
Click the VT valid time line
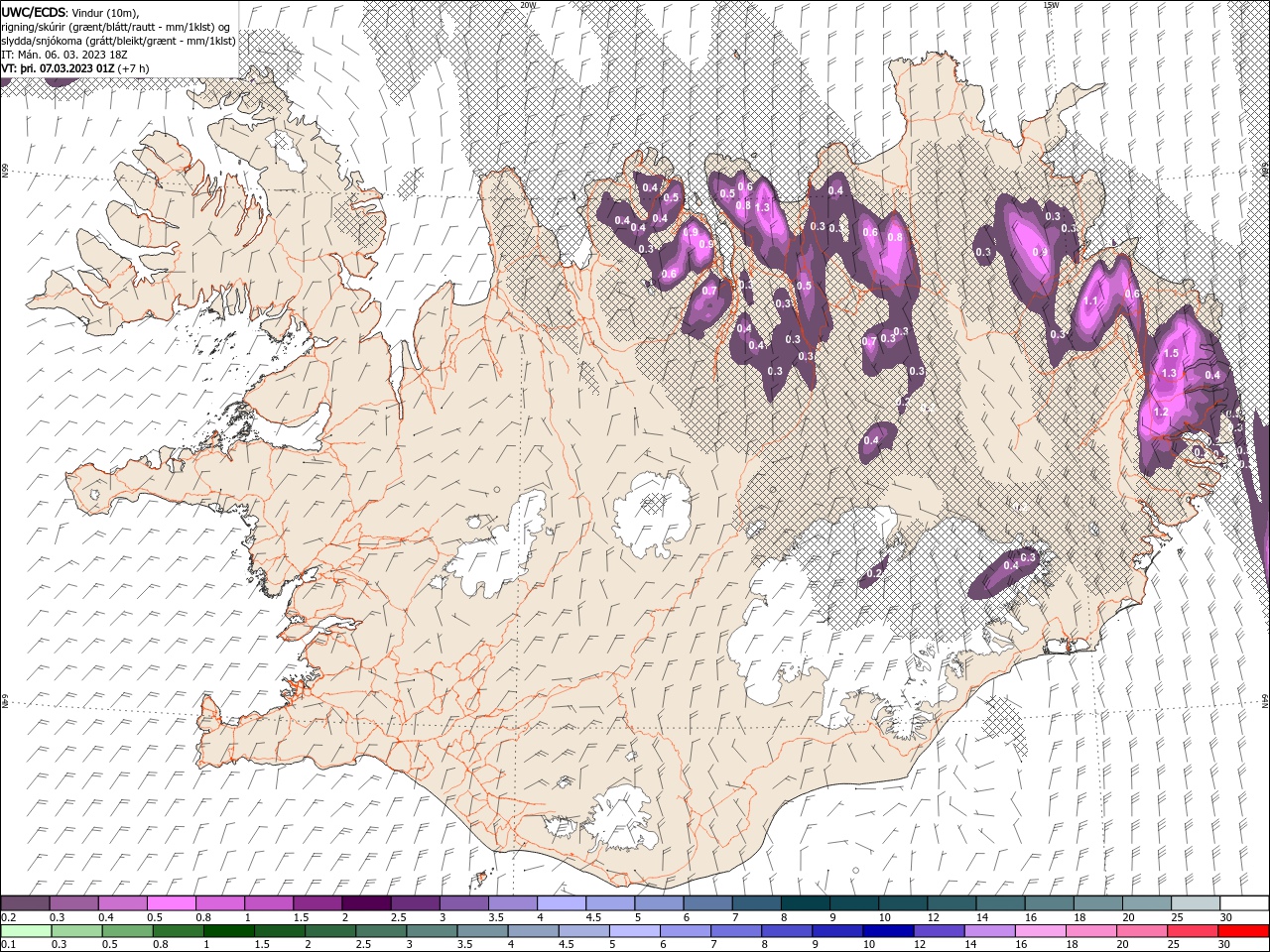pyautogui.click(x=75, y=67)
